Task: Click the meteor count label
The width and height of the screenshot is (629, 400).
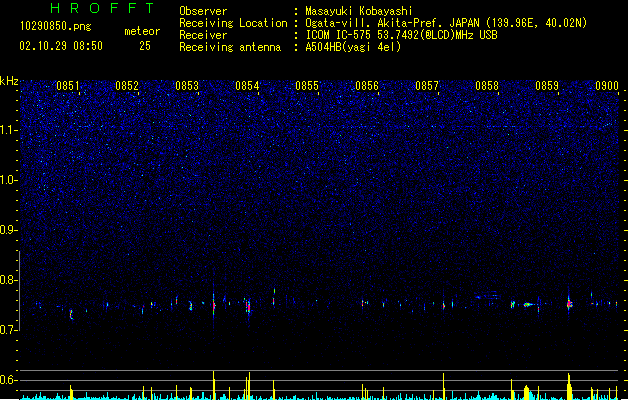Action: (142, 31)
